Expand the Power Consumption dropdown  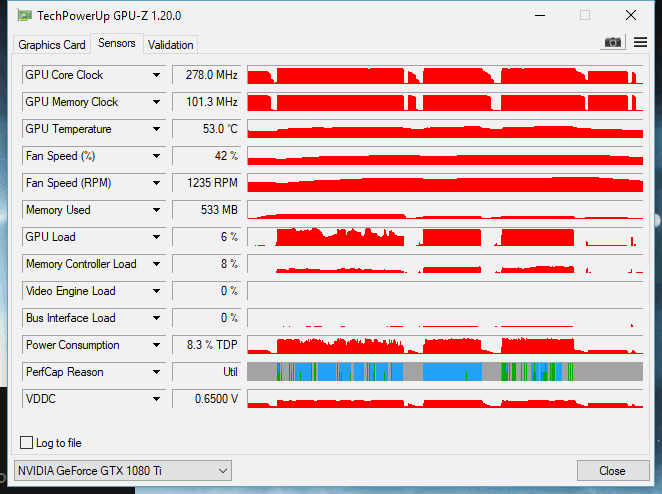(157, 345)
